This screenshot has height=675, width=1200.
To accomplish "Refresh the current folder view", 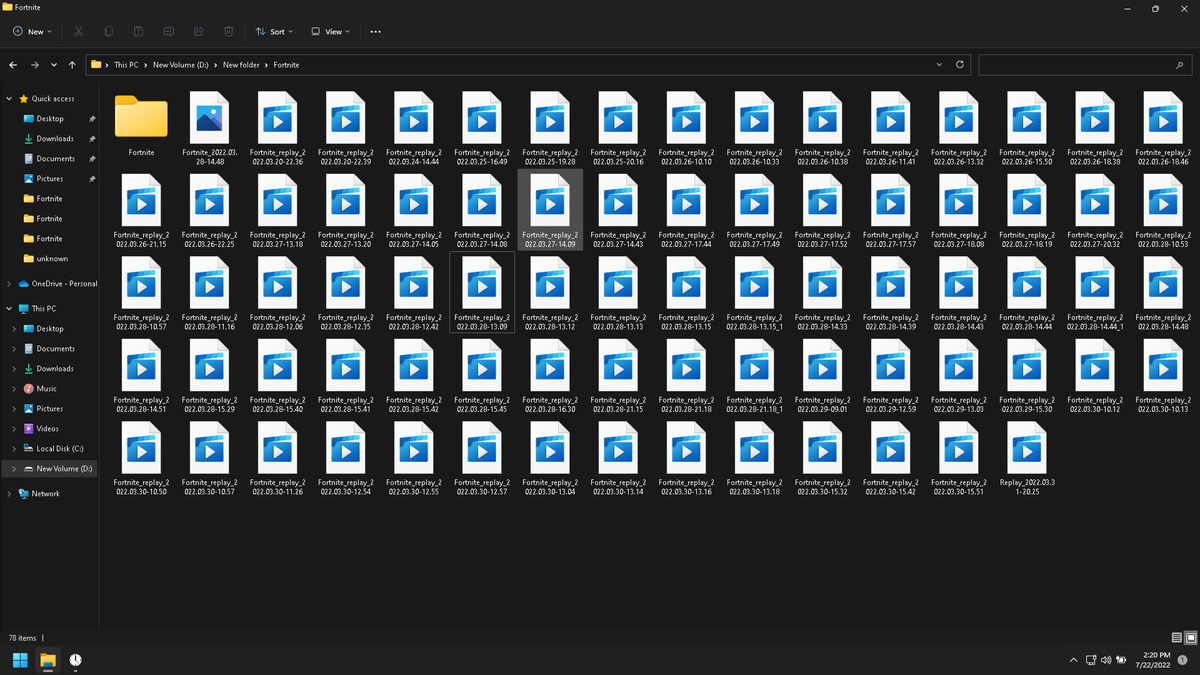I will [960, 64].
